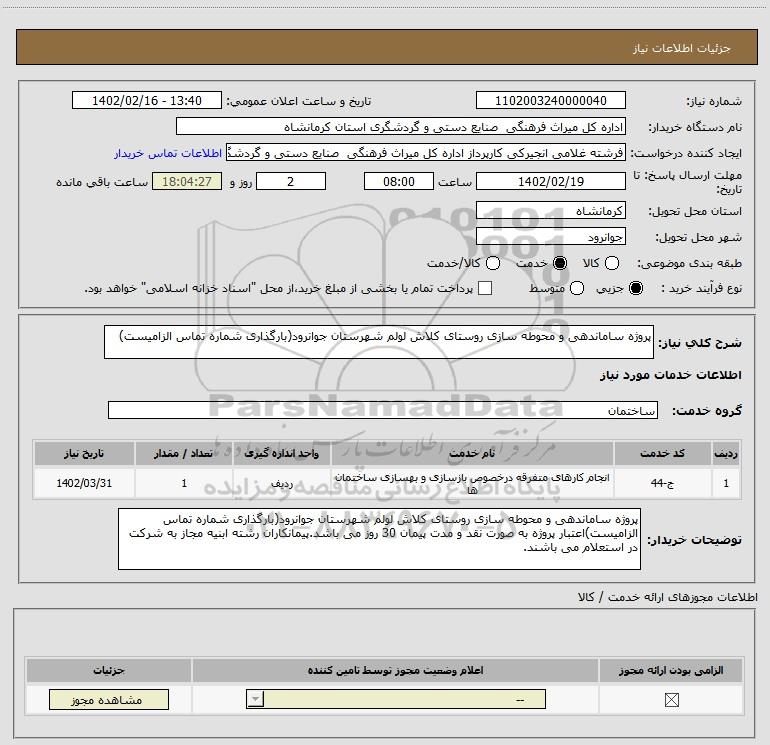Select the کالا/خدمت radio button
Screen dimensions: 770x745
pyautogui.click(x=493, y=263)
